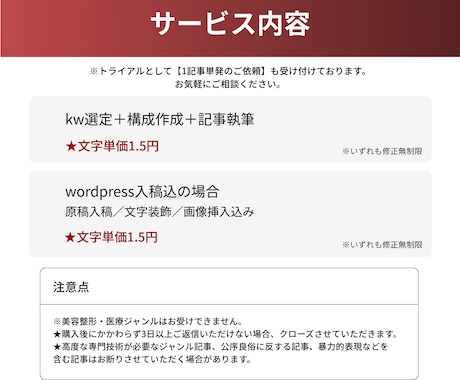Click the ★文字単価1.5円 price under wordpress card
Image resolution: width=460 pixels, height=380 pixels.
click(111, 237)
